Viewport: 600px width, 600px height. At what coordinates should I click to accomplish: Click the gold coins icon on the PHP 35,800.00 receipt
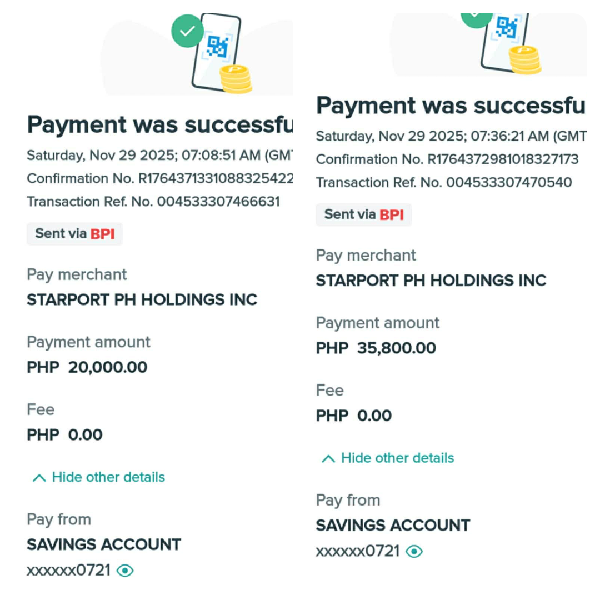(524, 60)
